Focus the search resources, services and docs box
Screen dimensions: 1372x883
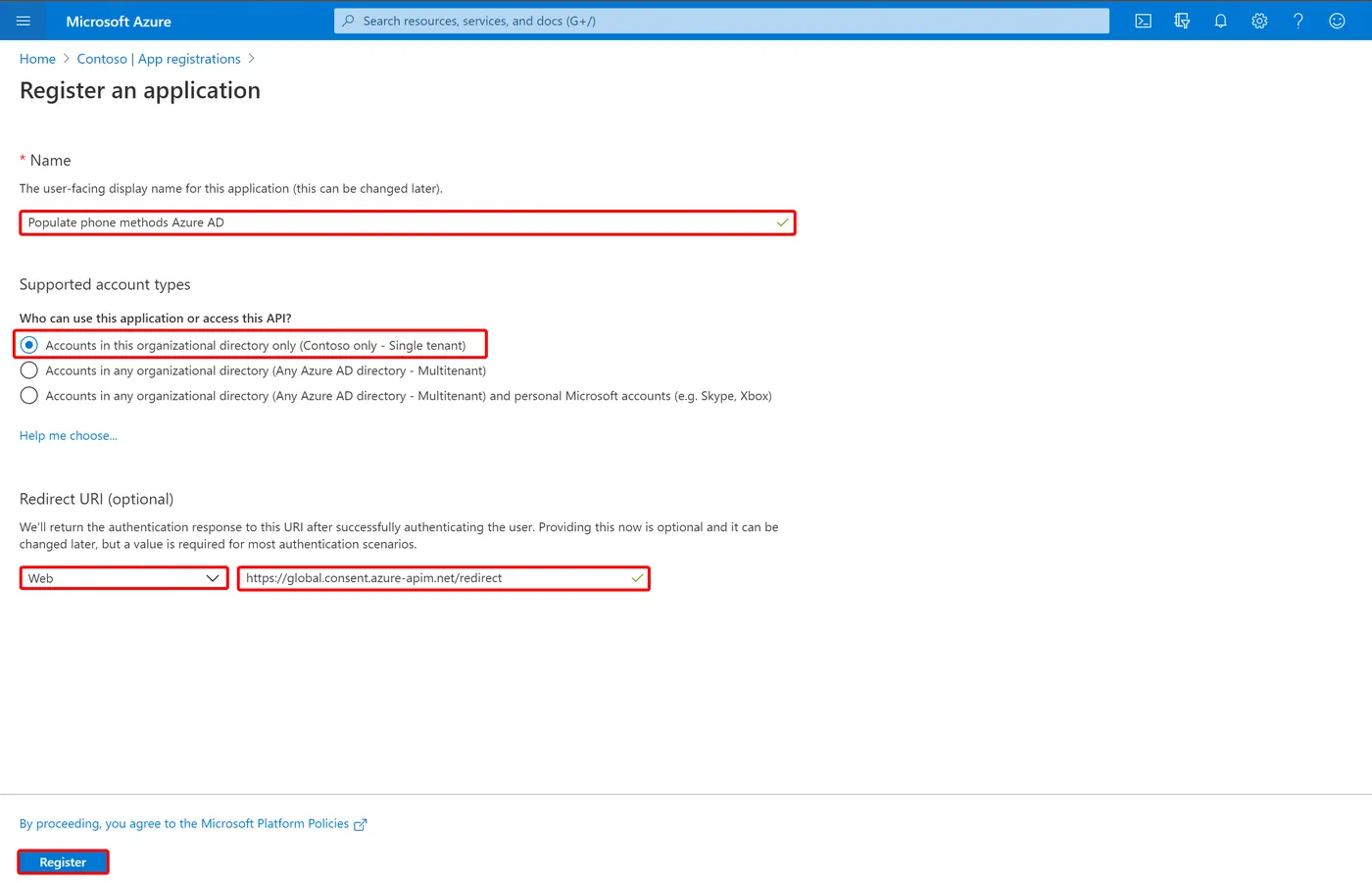point(721,21)
